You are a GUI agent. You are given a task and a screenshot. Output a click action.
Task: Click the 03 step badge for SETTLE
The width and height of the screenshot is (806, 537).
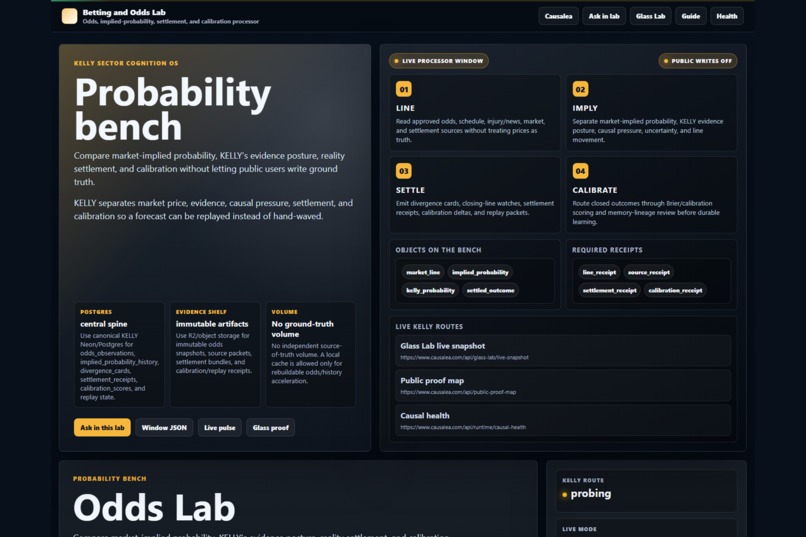point(404,171)
